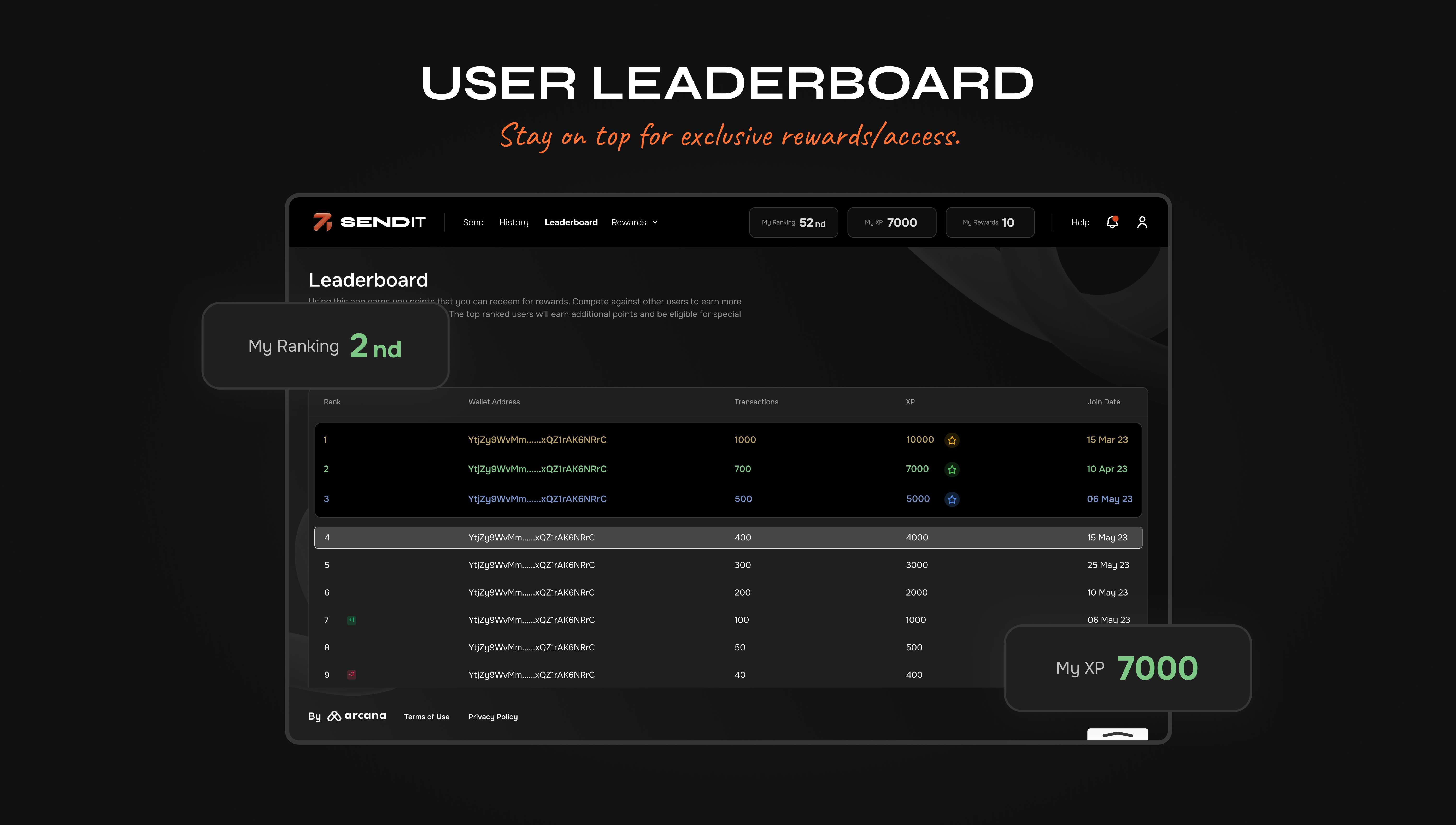Screen dimensions: 1456x825
Task: Open the History page
Action: (514, 222)
